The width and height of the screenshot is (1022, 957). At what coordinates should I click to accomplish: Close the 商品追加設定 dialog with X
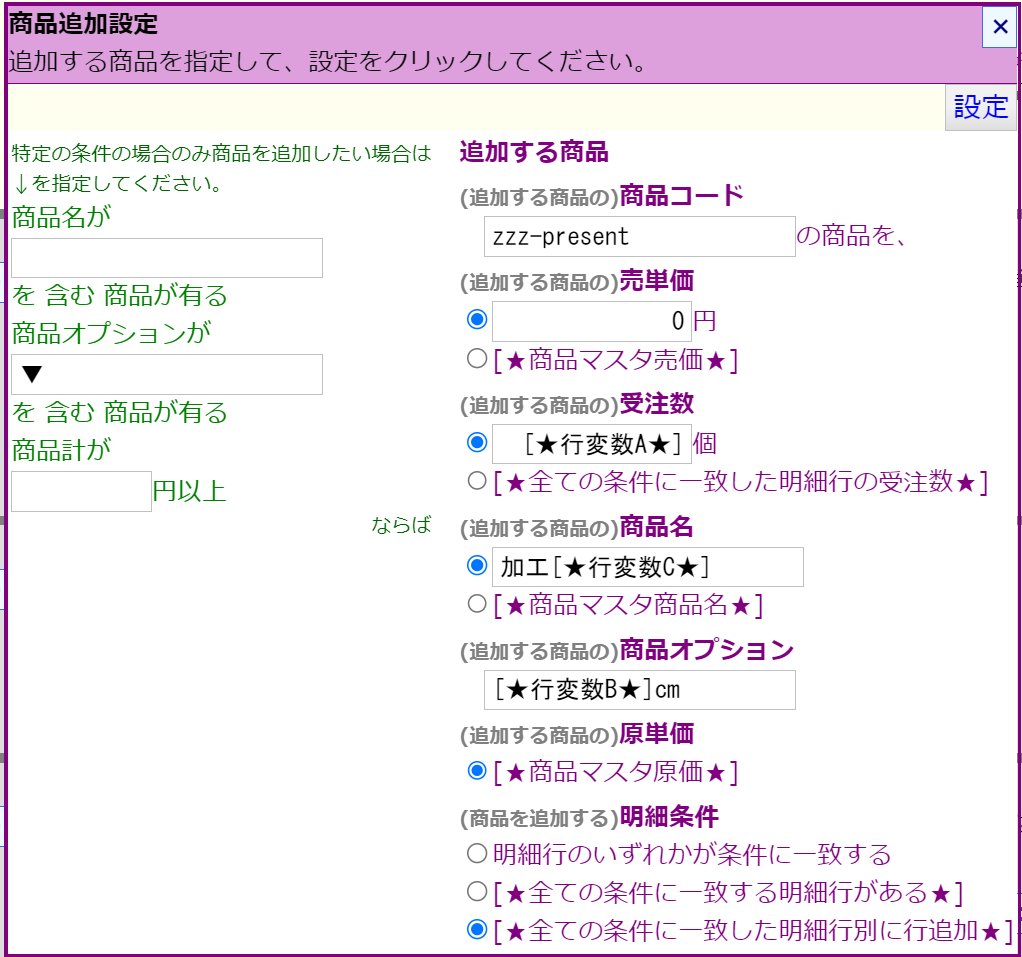point(998,27)
